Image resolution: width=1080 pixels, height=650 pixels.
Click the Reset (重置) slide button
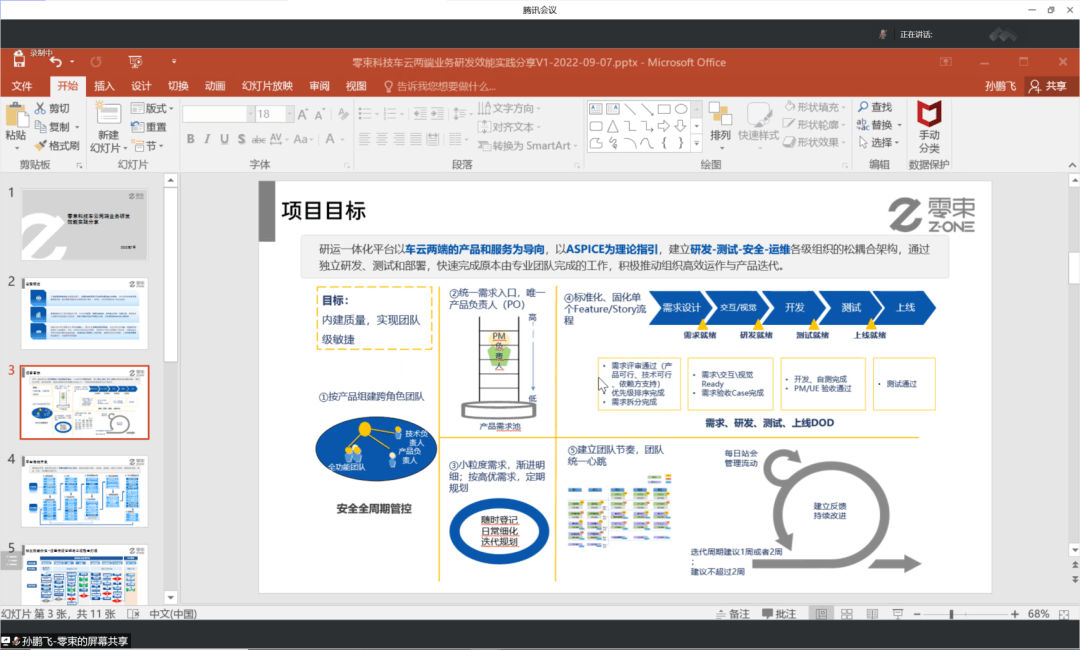click(149, 127)
